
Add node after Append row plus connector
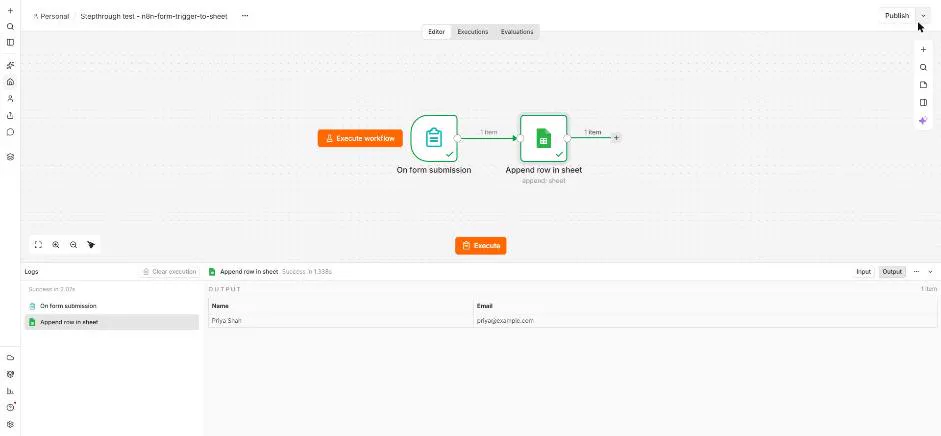click(x=616, y=138)
